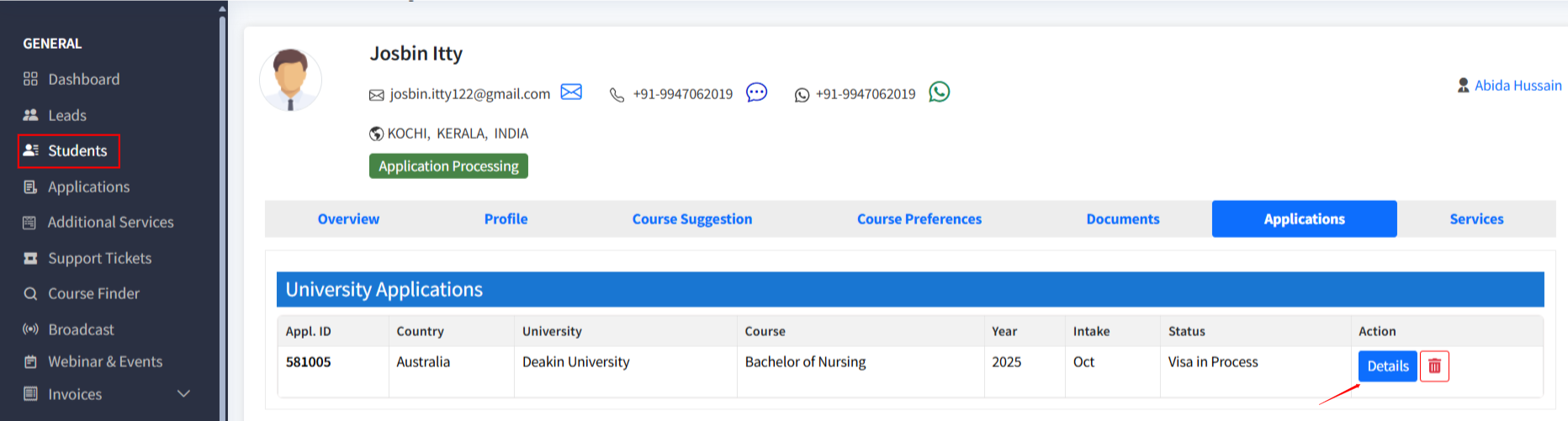
Task: Open Dashboard from the sidebar
Action: click(83, 79)
